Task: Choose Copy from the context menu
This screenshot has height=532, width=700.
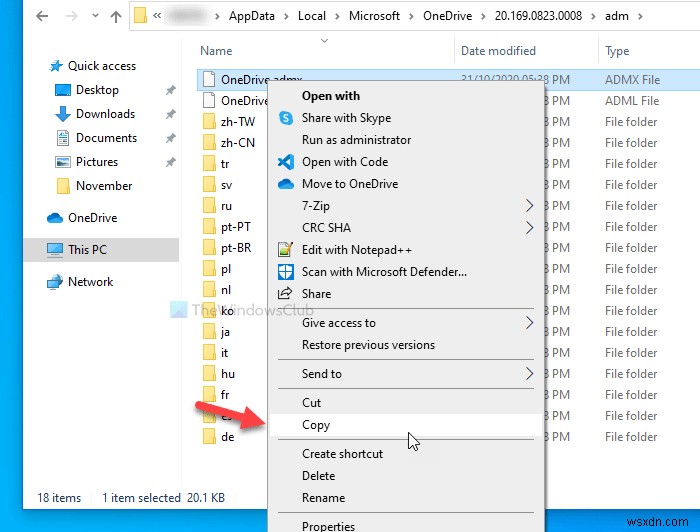Action: pyautogui.click(x=316, y=425)
